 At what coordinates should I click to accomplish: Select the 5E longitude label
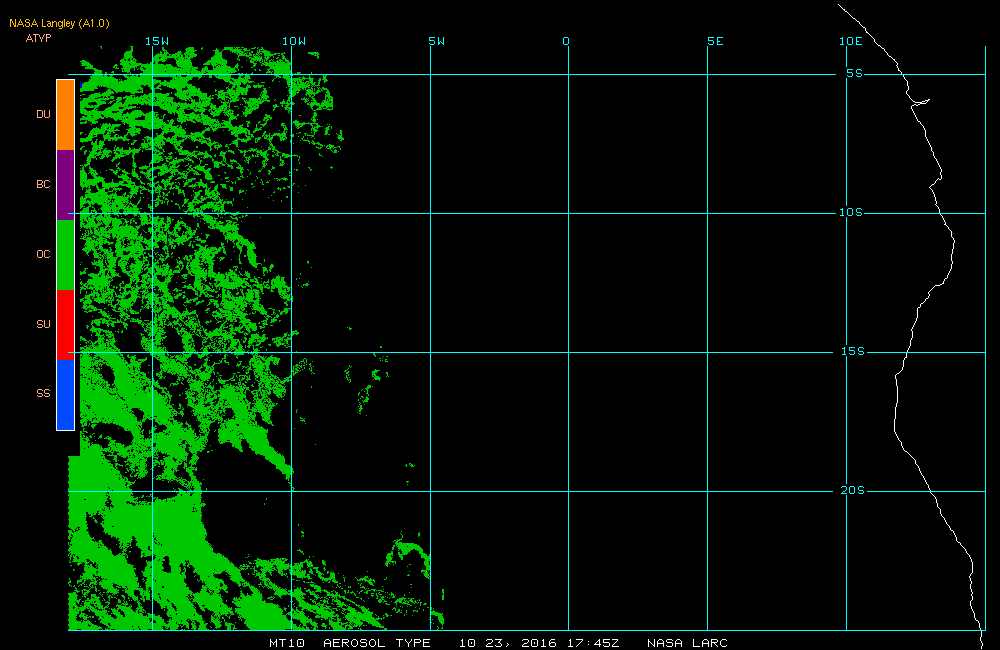pyautogui.click(x=715, y=41)
